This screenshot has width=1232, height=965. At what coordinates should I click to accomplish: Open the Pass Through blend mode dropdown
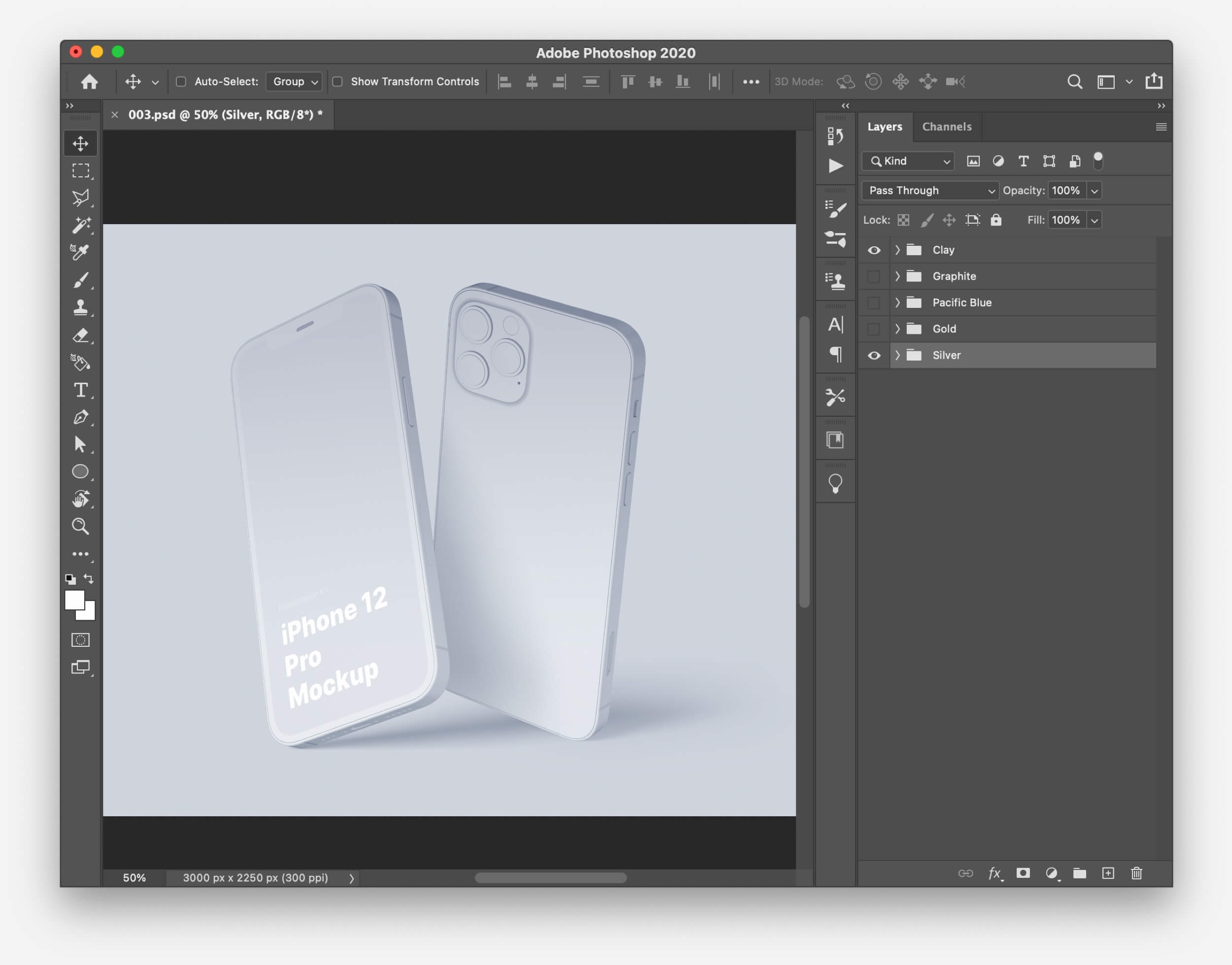pos(930,191)
